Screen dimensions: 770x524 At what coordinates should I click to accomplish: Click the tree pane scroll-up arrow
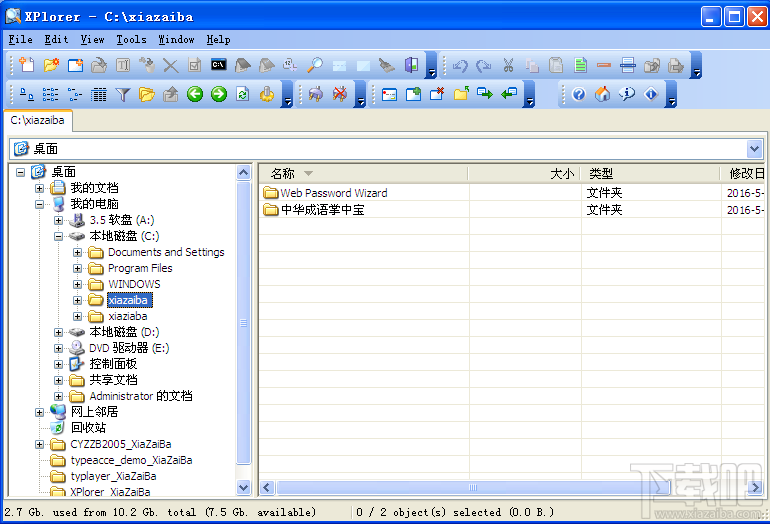pyautogui.click(x=244, y=172)
